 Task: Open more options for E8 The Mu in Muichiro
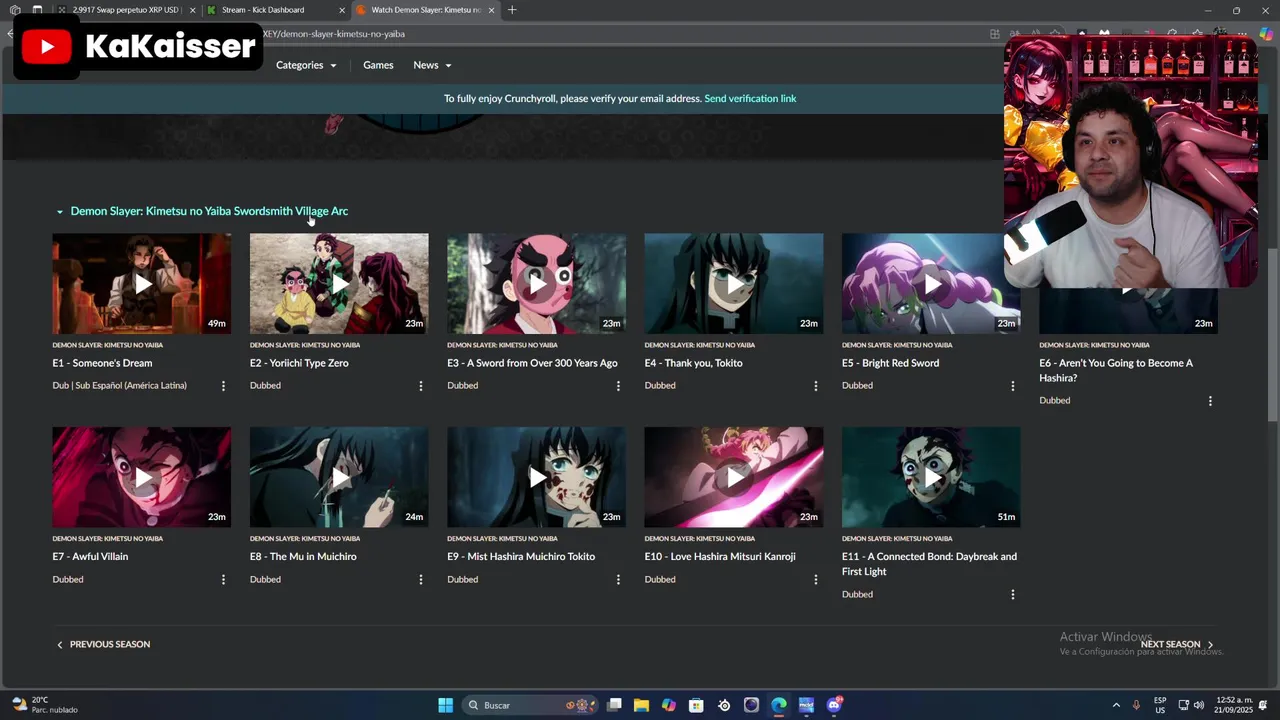(x=420, y=580)
